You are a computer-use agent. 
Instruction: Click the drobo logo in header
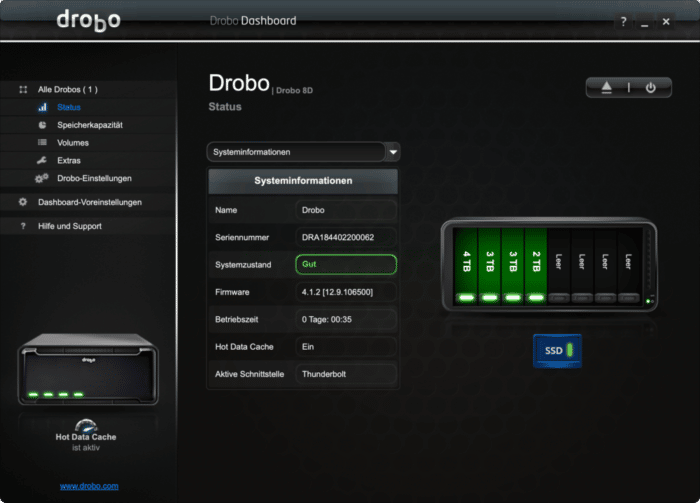point(88,21)
